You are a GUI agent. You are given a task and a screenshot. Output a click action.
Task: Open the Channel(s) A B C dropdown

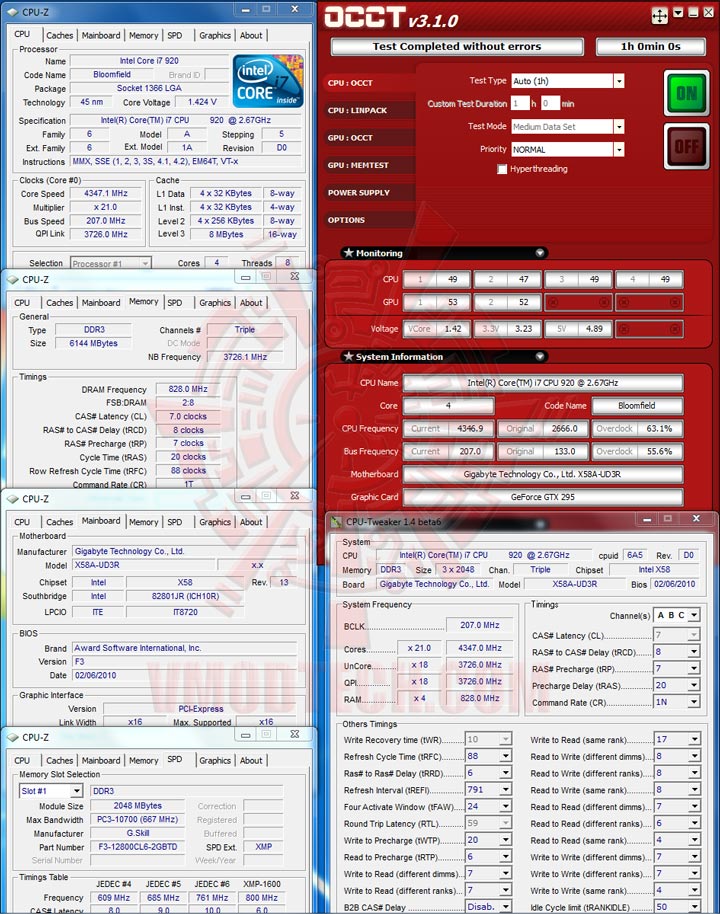pos(694,615)
